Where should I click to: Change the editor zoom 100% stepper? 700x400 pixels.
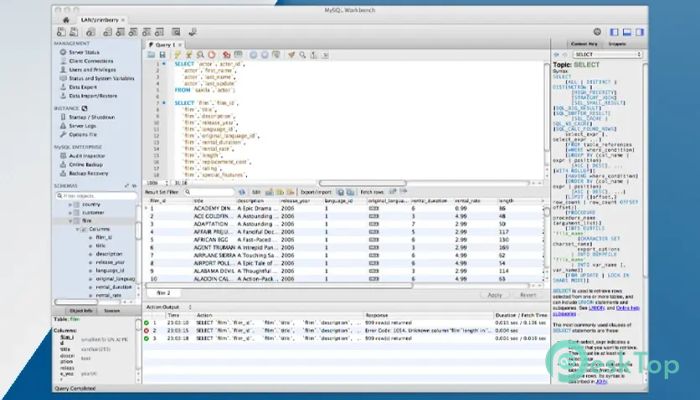(167, 183)
